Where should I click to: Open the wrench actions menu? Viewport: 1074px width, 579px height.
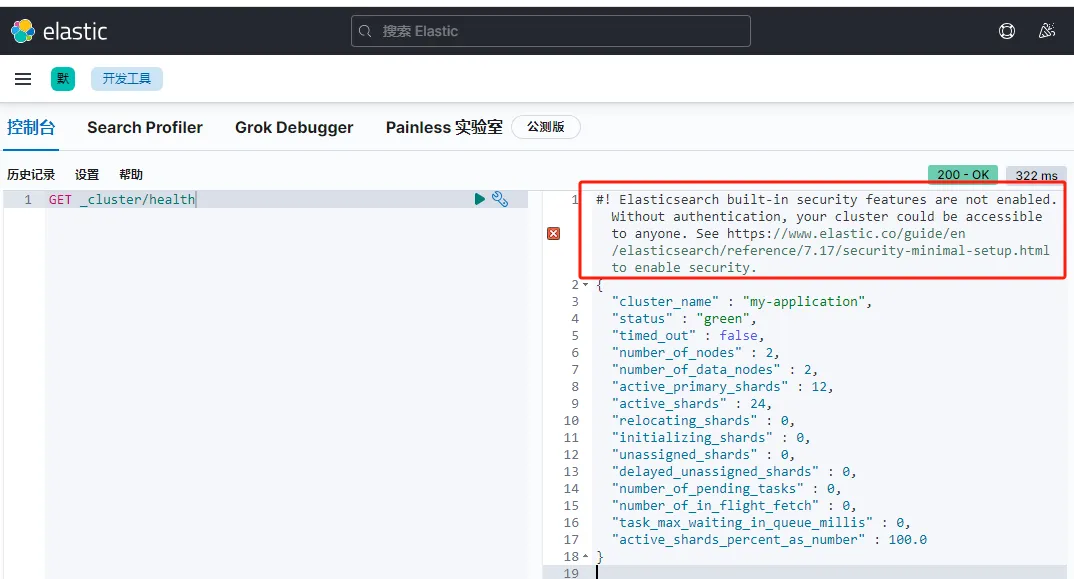pos(500,199)
